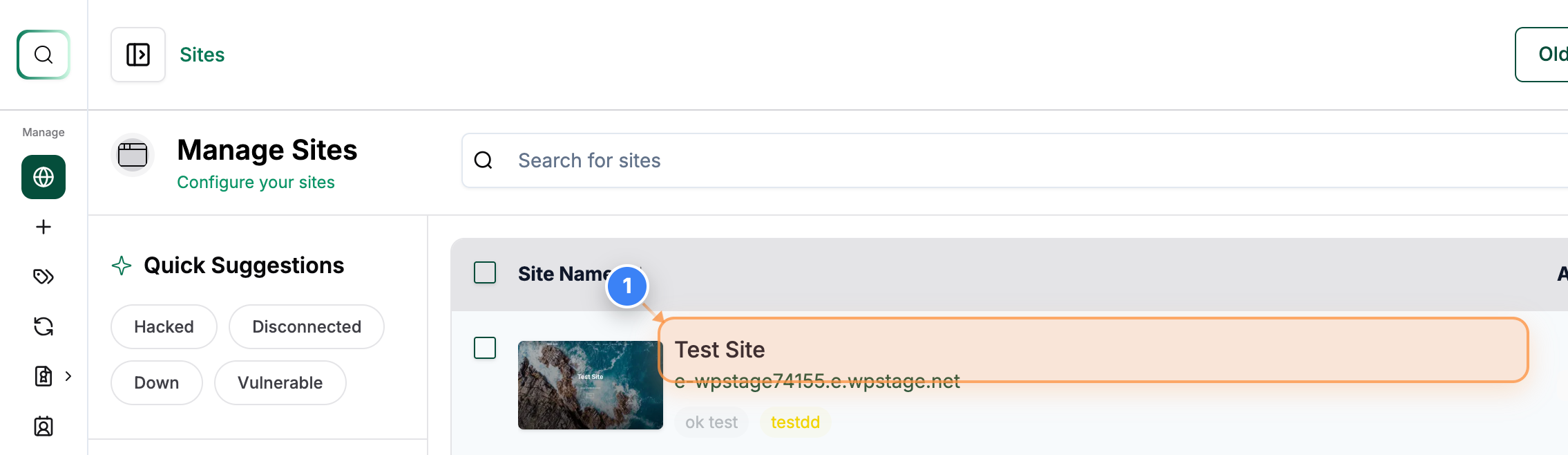Click the e-wpstage74155.e.wpstage.net URL
Screen dimensions: 1568x455
pos(817,381)
